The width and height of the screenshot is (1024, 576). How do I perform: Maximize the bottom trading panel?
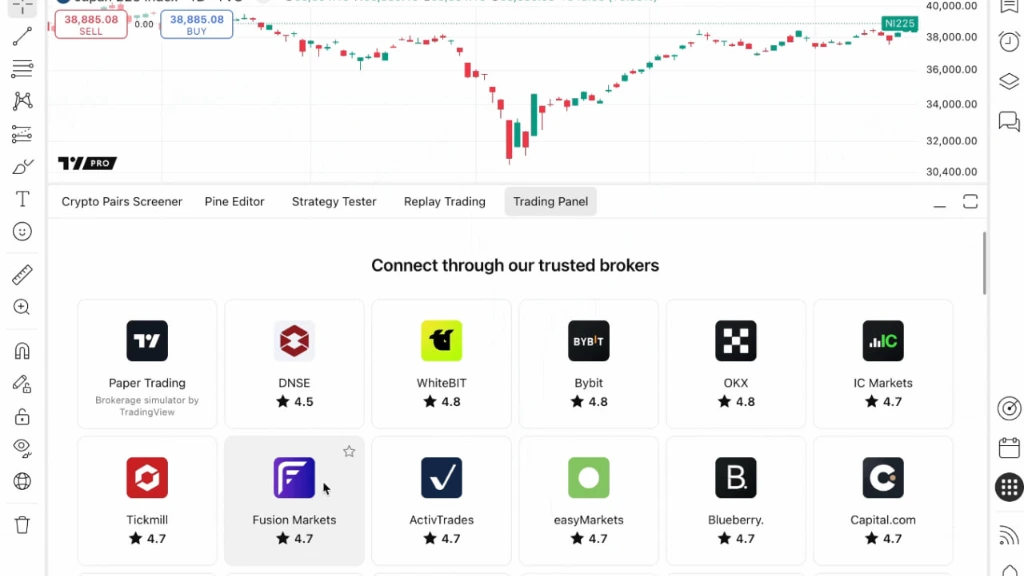(x=970, y=202)
